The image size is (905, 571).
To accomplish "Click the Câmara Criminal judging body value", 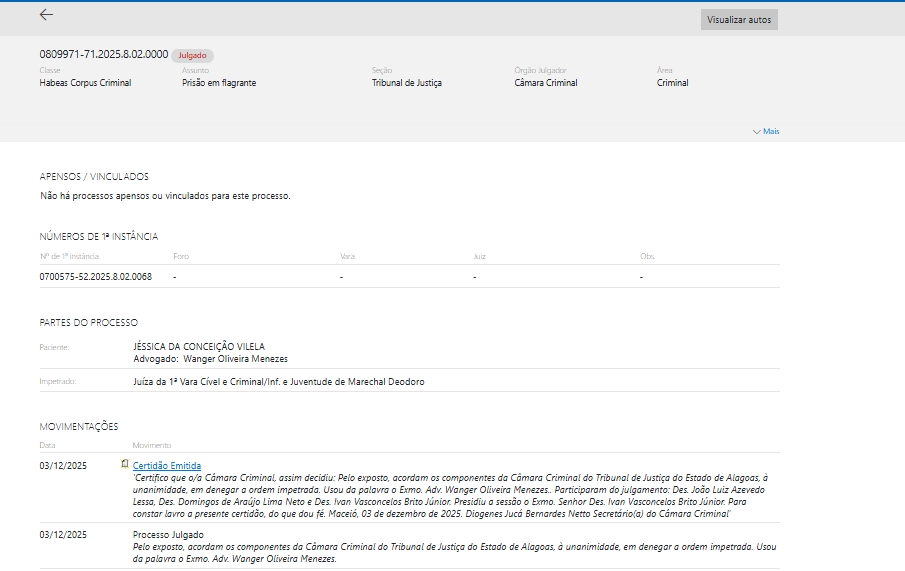I will pos(545,83).
